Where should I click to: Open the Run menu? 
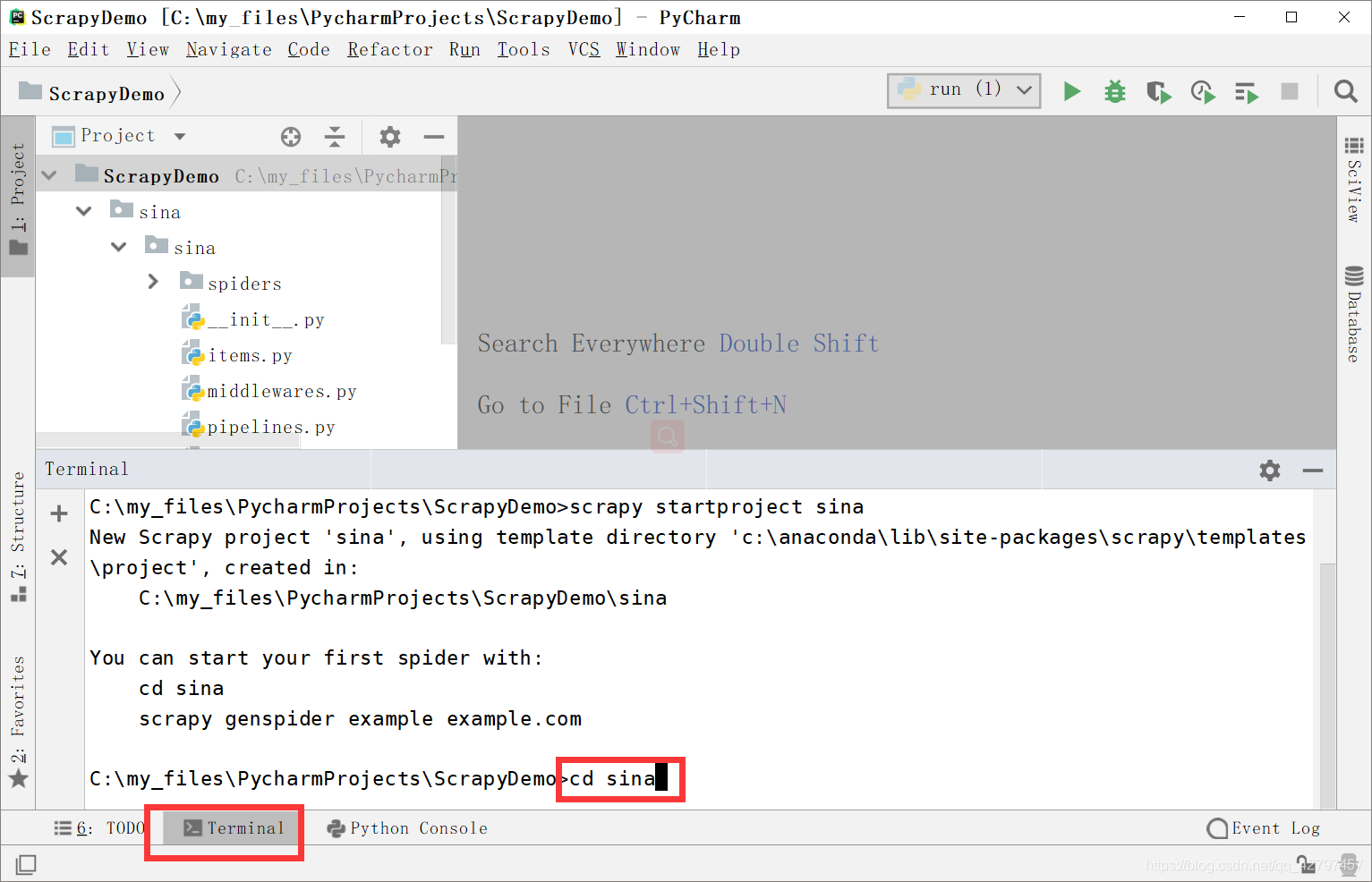pyautogui.click(x=464, y=49)
